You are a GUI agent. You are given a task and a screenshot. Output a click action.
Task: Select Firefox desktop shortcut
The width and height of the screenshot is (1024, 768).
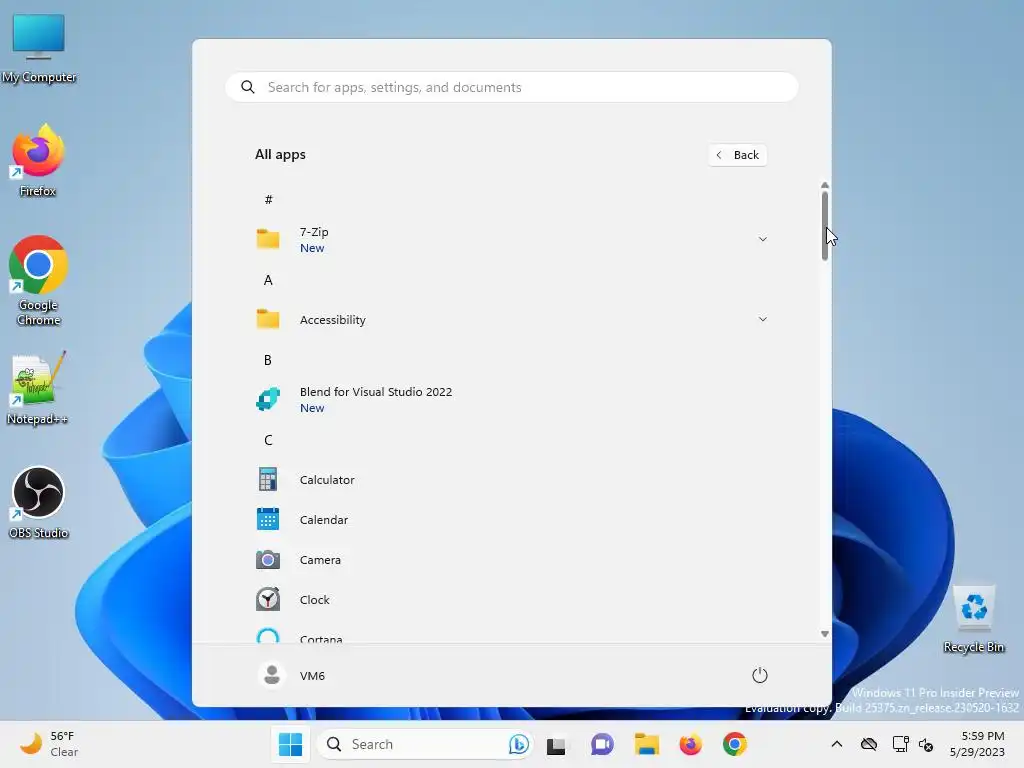[x=38, y=161]
